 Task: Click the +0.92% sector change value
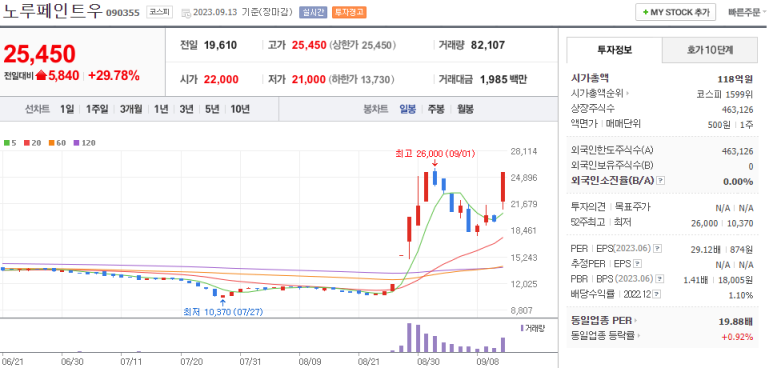click(x=737, y=337)
